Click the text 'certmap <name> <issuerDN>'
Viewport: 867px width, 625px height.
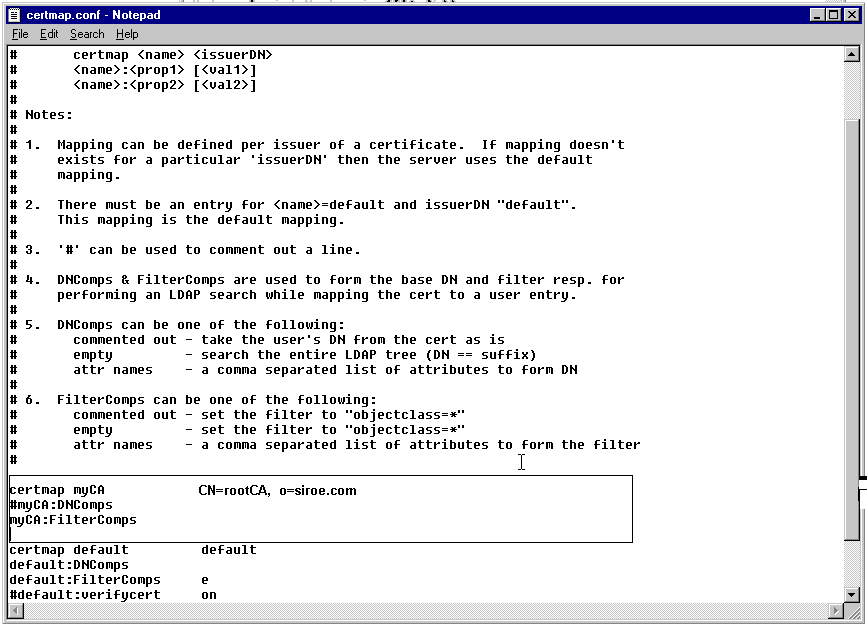pos(173,55)
